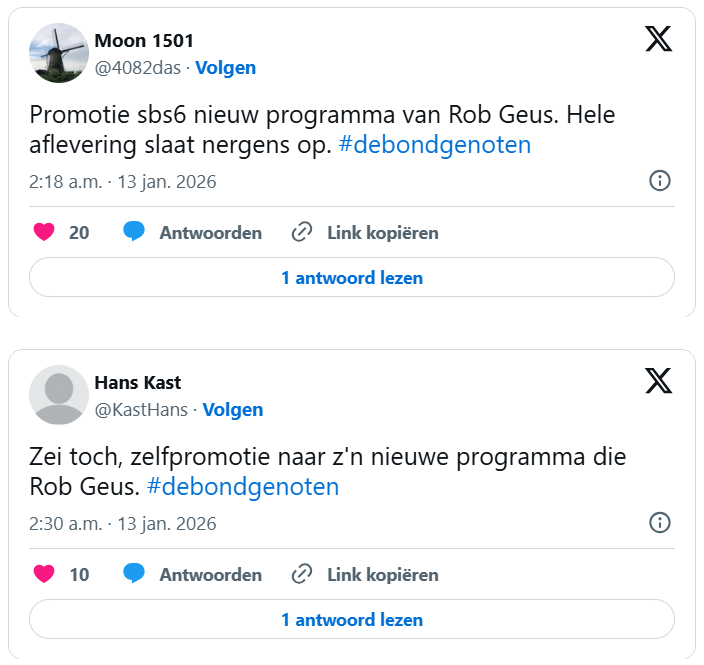Copy link icon on Hans Kast's tweet
Image resolution: width=704 pixels, height=665 pixels.
pyautogui.click(x=302, y=575)
